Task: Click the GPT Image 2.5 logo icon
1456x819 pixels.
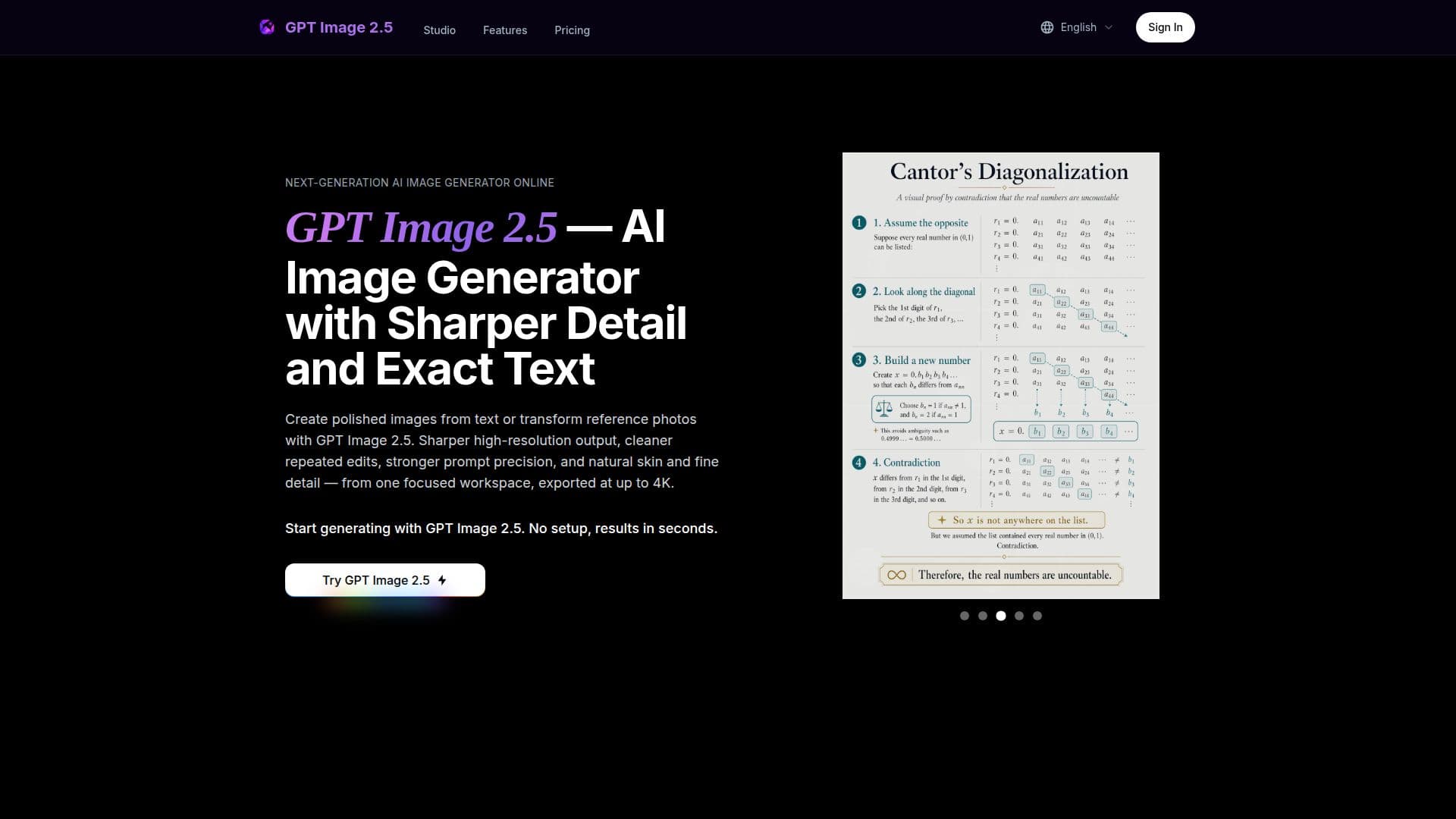Action: 267,27
